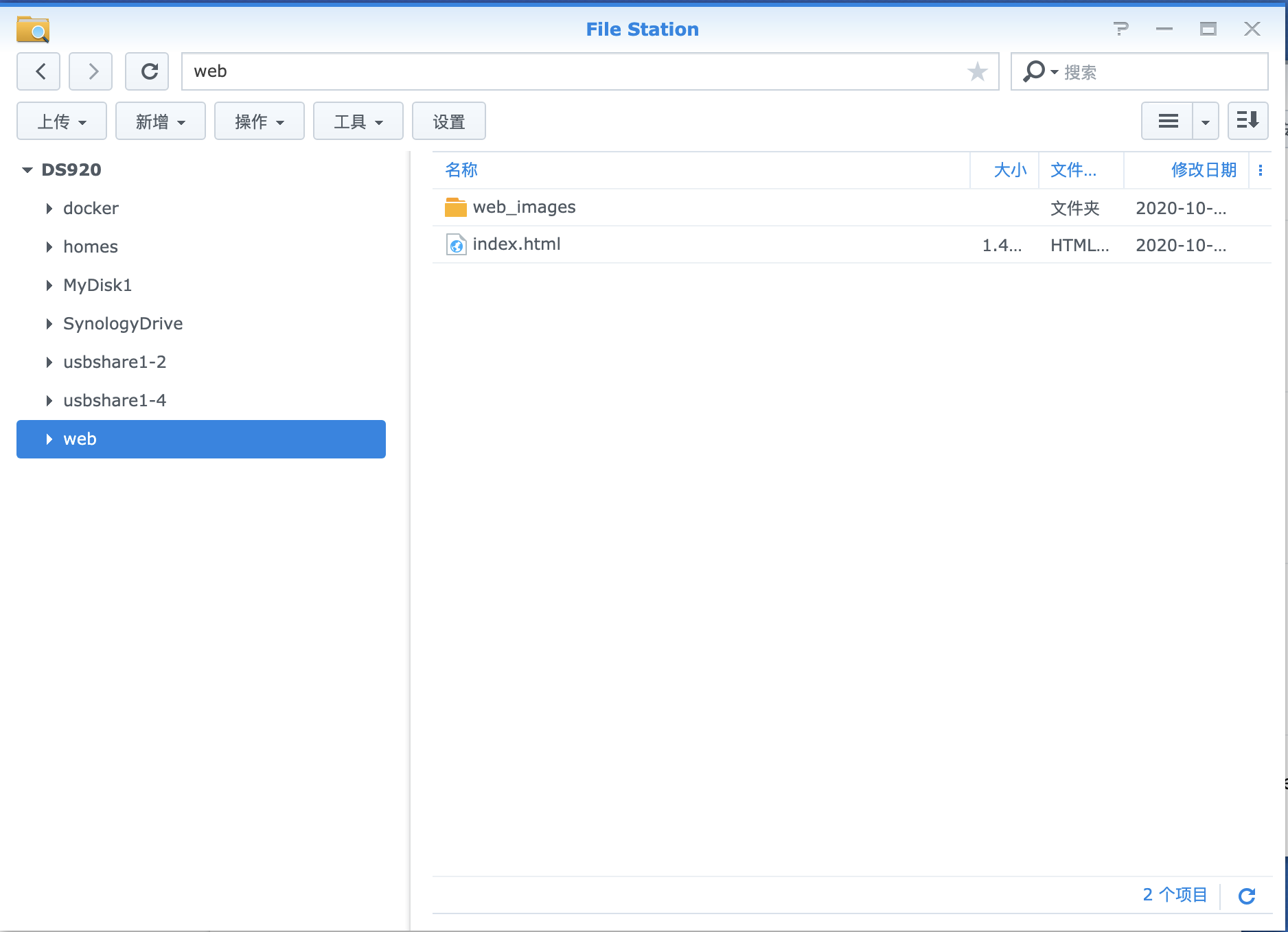
Task: Expand the homes folder arrow
Action: point(49,247)
